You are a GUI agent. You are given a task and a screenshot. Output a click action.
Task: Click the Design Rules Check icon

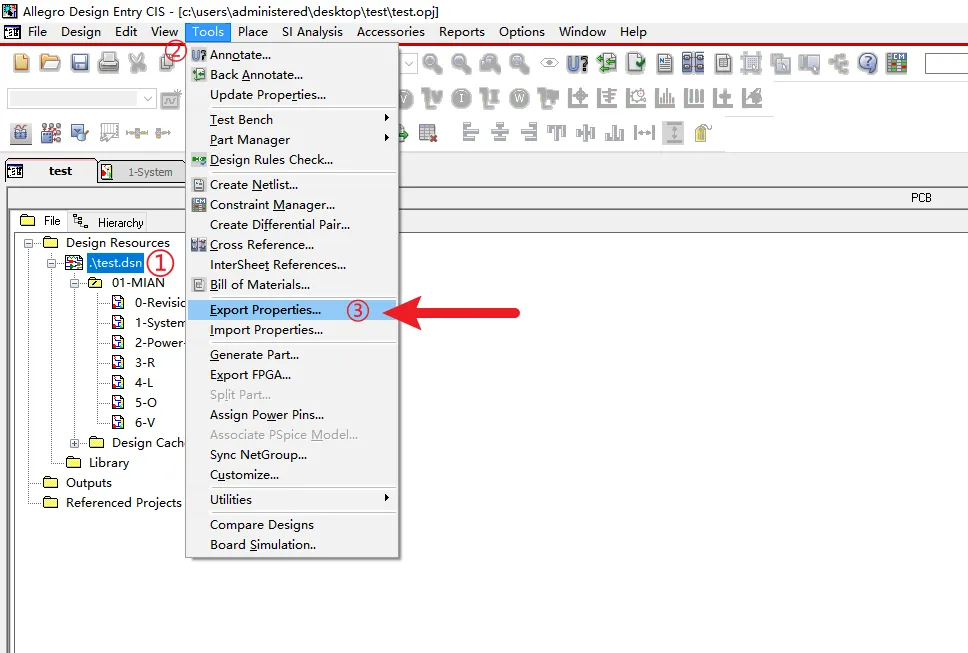[635, 63]
